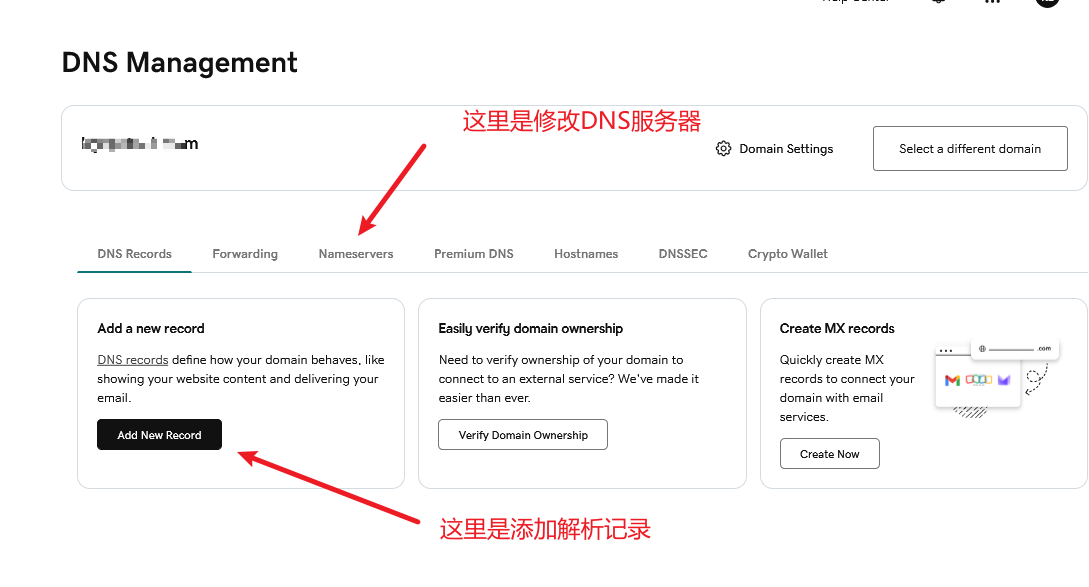Follow the underlined DNS records link
Viewport: 1089px width, 587px height.
point(132,360)
